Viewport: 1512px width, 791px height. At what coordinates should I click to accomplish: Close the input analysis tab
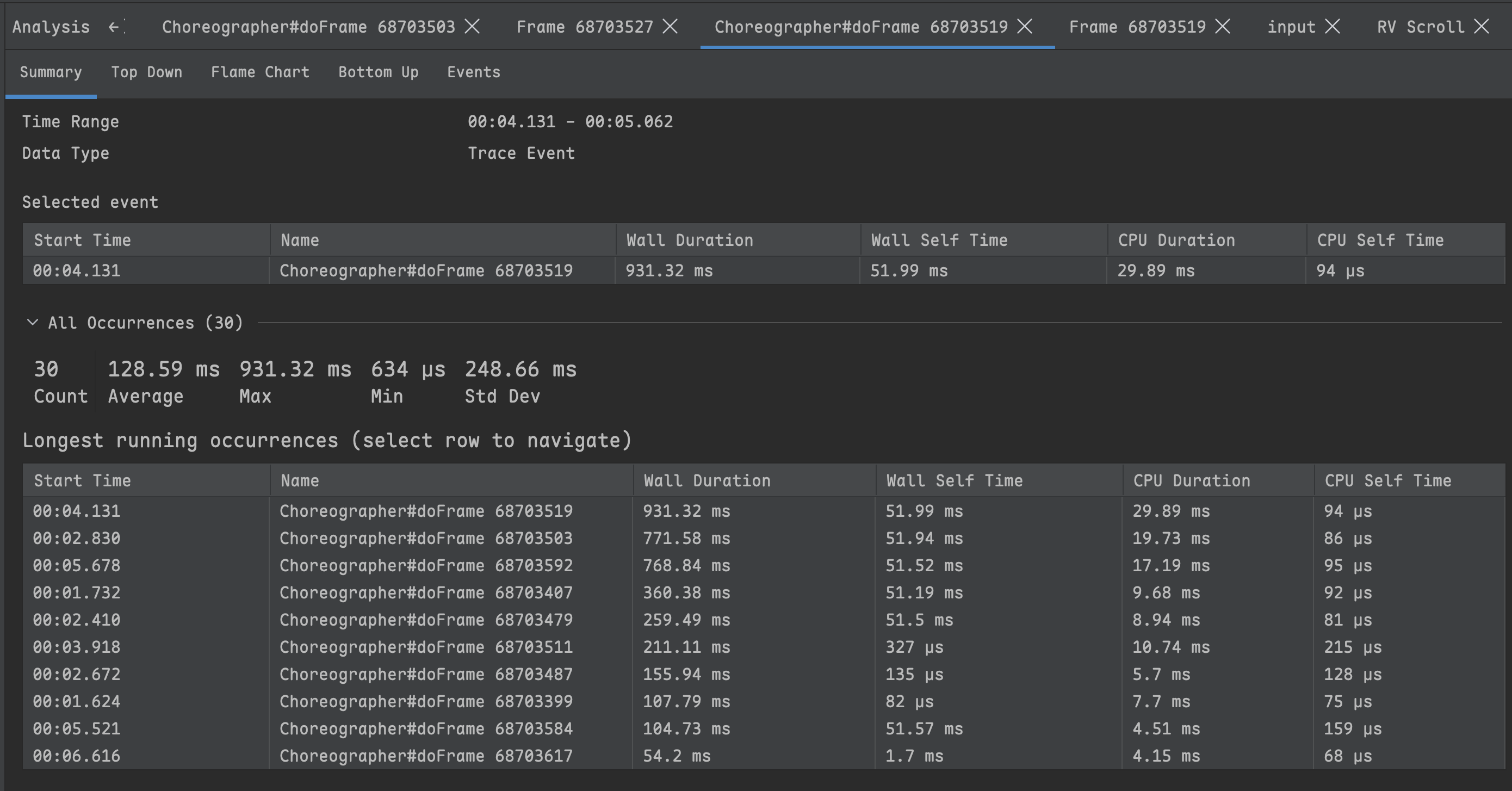1333,27
